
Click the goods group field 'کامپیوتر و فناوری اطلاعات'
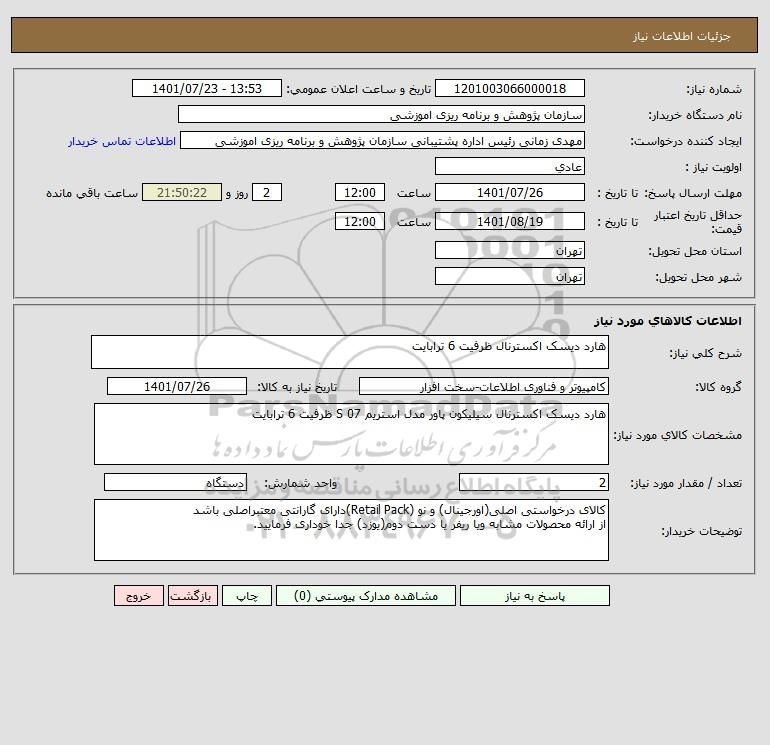484,386
